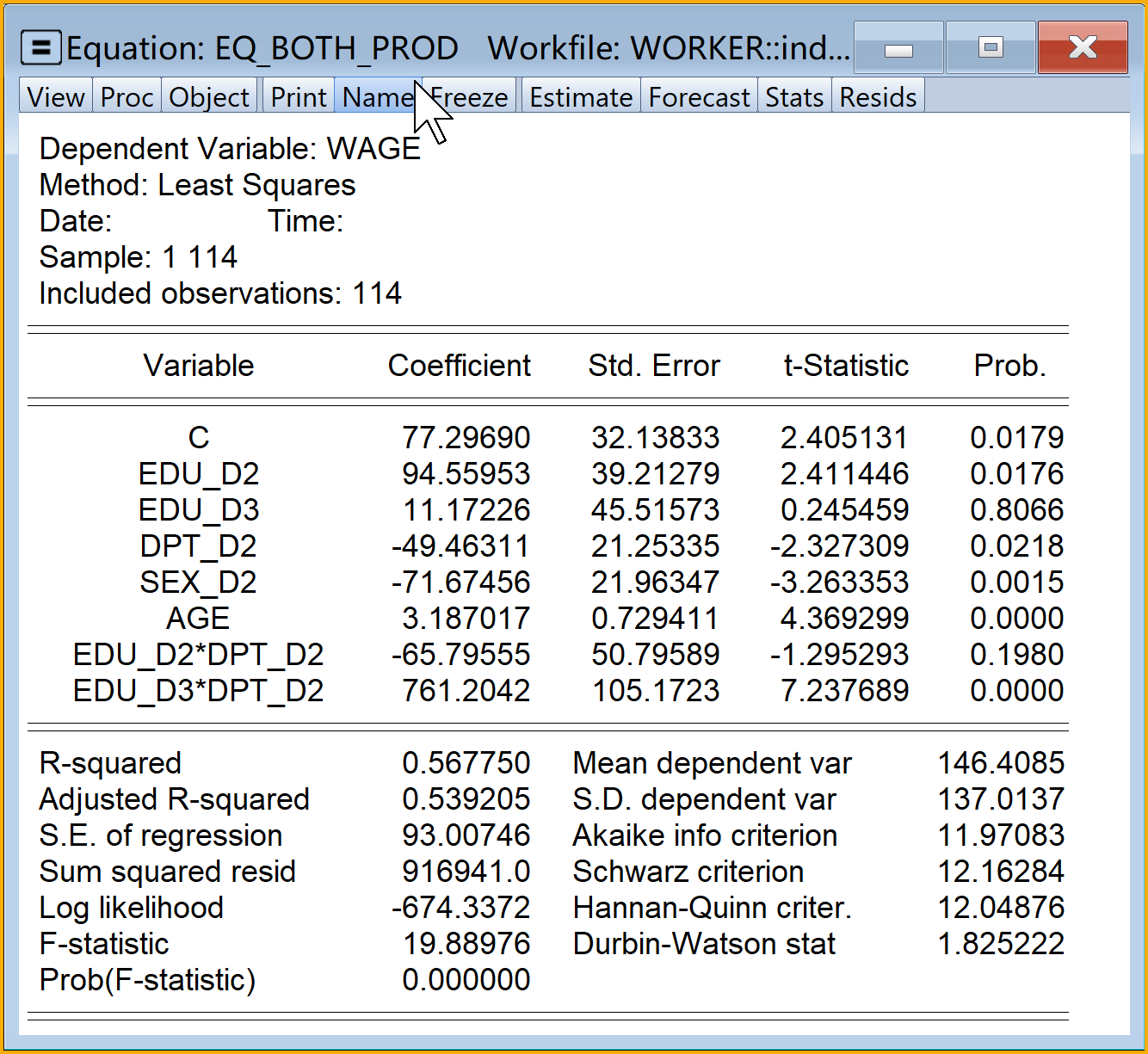Print the equation output
Viewport: 1148px width, 1054px height.
[x=298, y=97]
